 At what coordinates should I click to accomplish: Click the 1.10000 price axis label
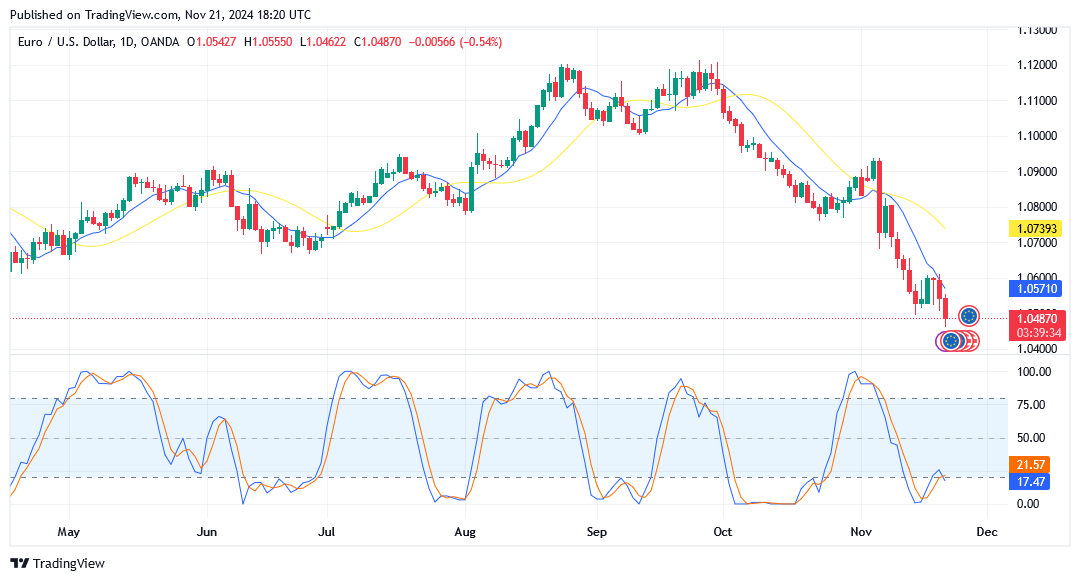1037,136
